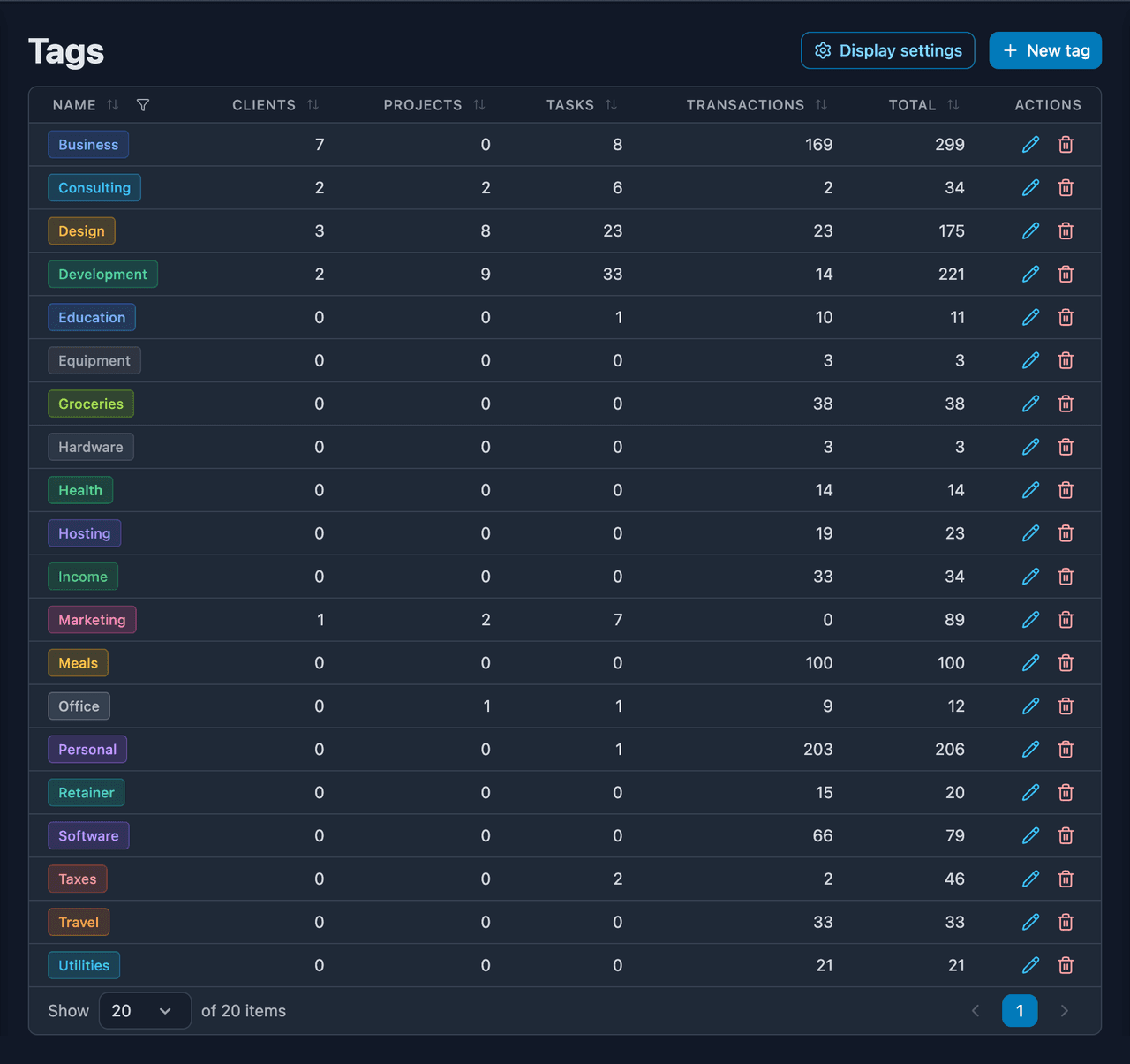Image resolution: width=1130 pixels, height=1064 pixels.
Task: Click the 'of 20 items' text
Action: click(x=244, y=1012)
